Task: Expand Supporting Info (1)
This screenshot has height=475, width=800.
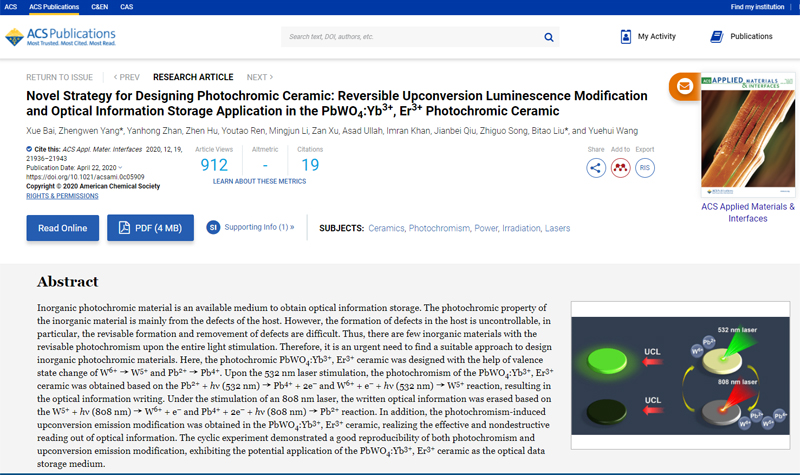Action: pyautogui.click(x=251, y=227)
